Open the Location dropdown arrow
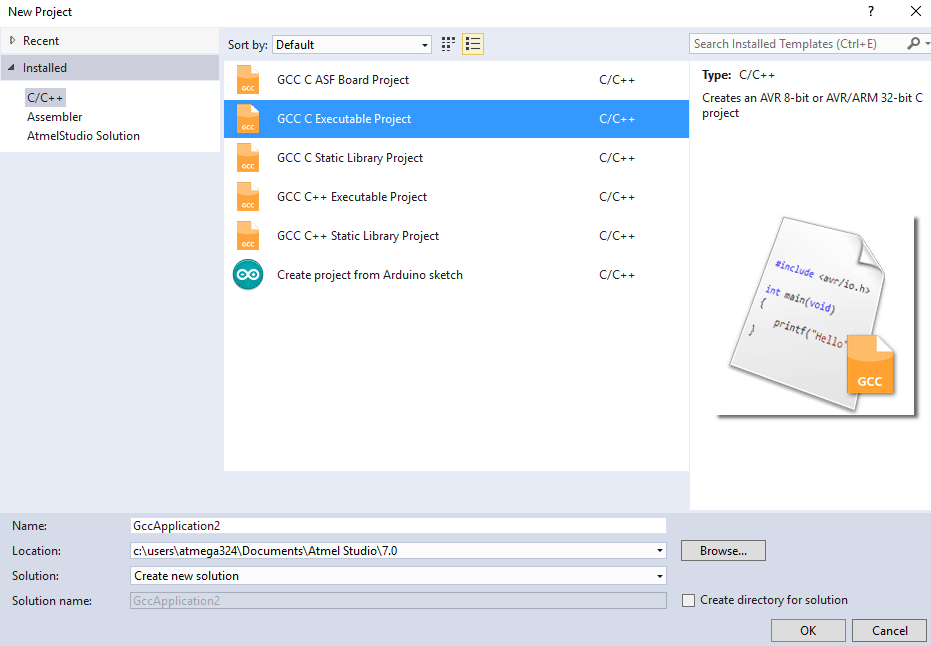The height and width of the screenshot is (646, 931). 659,551
